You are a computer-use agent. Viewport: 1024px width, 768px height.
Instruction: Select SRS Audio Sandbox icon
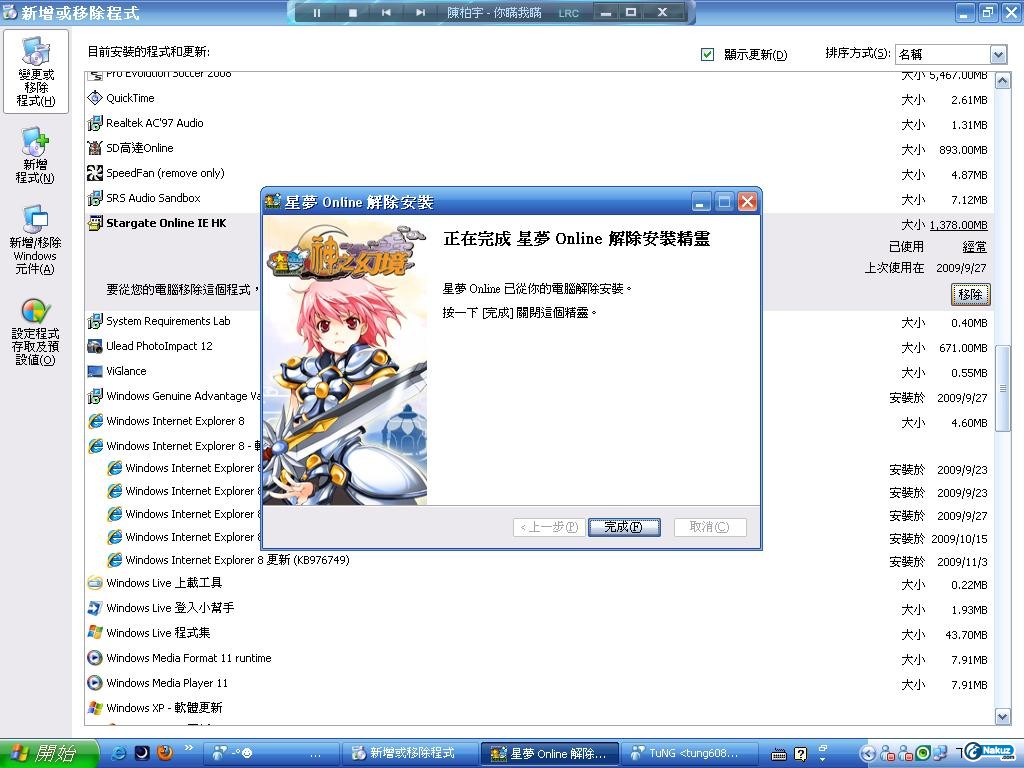[95, 198]
